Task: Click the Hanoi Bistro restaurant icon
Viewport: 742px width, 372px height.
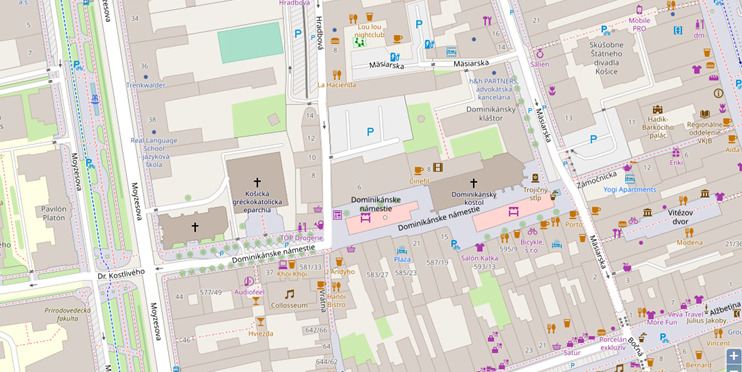Action: point(336,286)
